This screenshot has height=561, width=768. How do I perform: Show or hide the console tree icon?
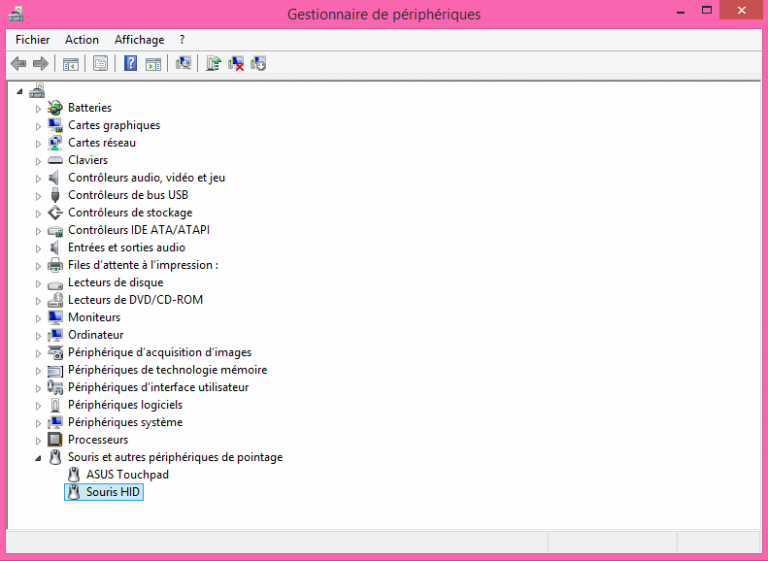70,64
